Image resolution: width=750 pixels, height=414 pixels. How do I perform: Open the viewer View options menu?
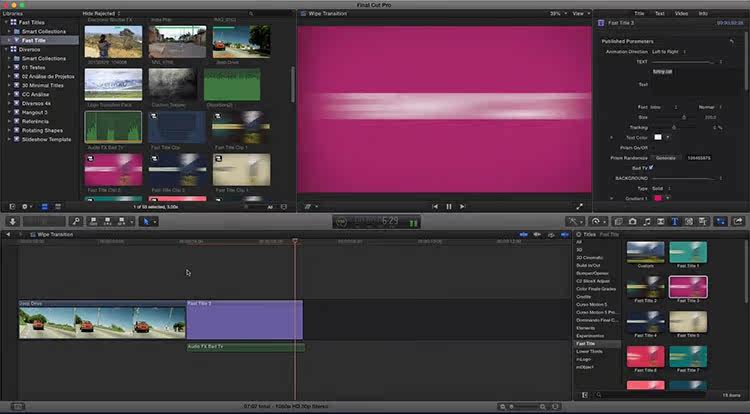coord(581,13)
